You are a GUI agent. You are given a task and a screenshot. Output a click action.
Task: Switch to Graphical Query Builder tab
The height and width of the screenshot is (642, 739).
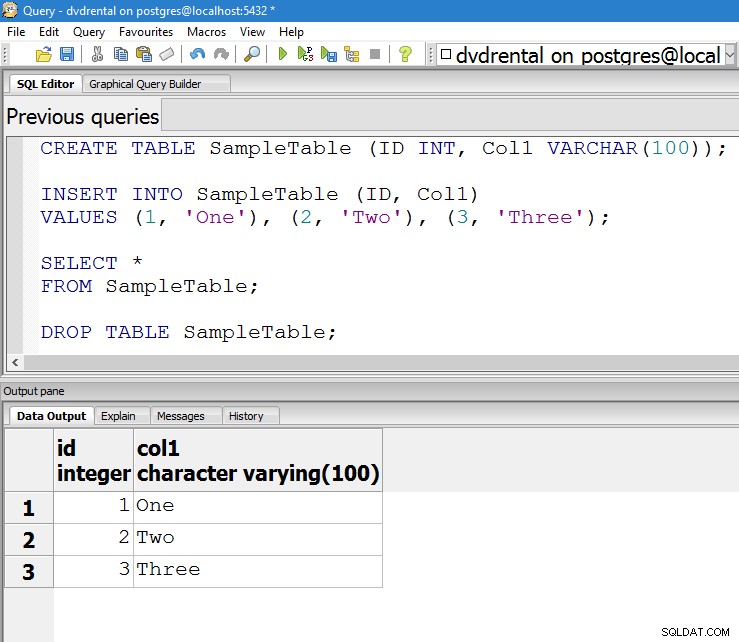click(x=156, y=84)
